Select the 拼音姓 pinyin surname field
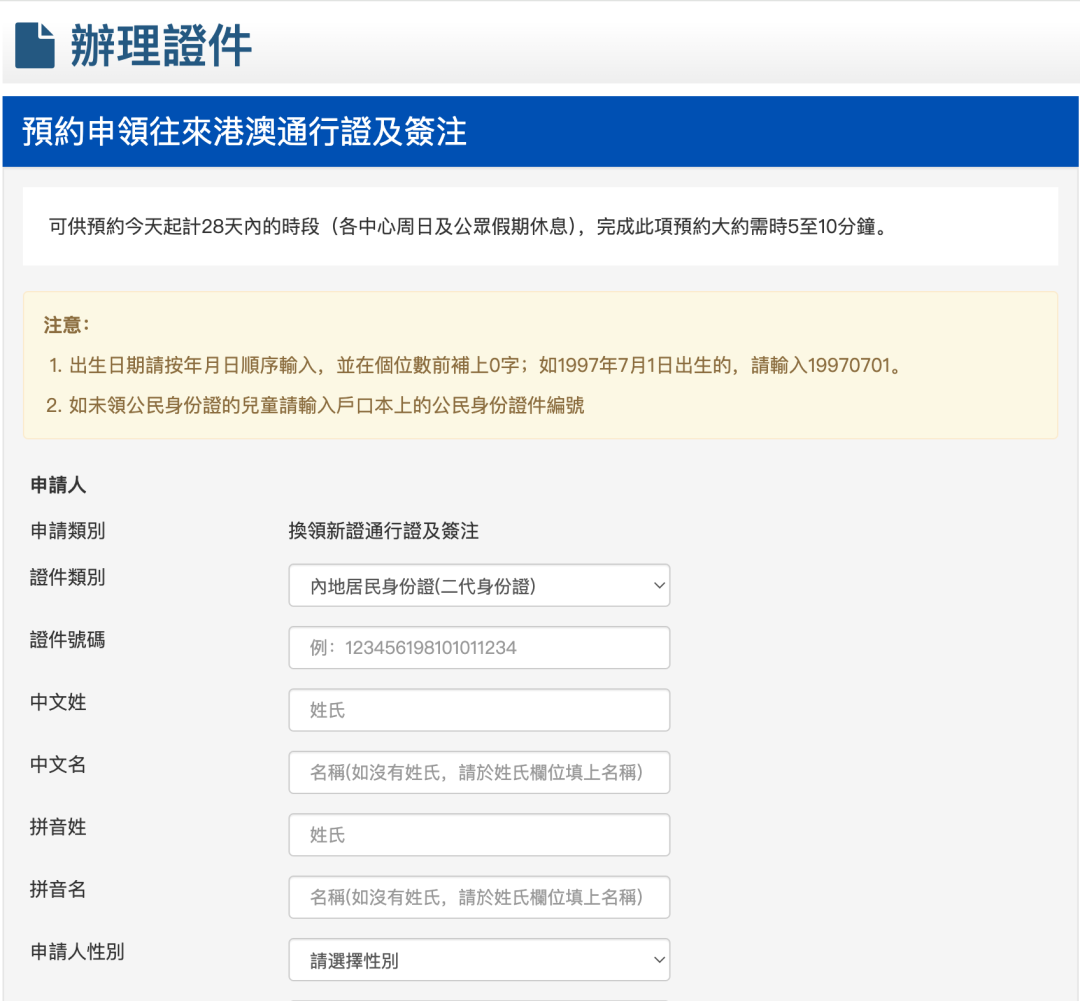 coord(478,834)
